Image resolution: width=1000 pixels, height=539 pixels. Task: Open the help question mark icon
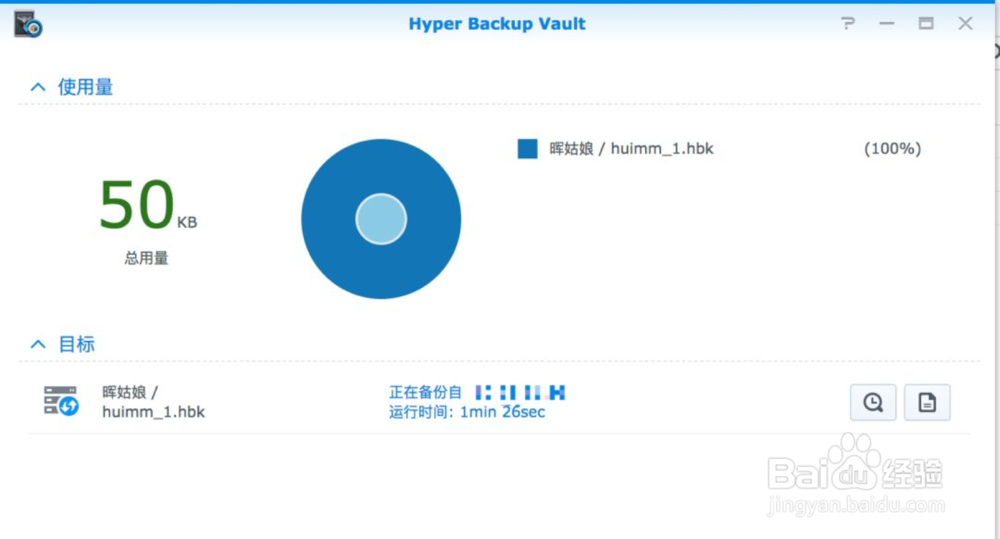[848, 24]
